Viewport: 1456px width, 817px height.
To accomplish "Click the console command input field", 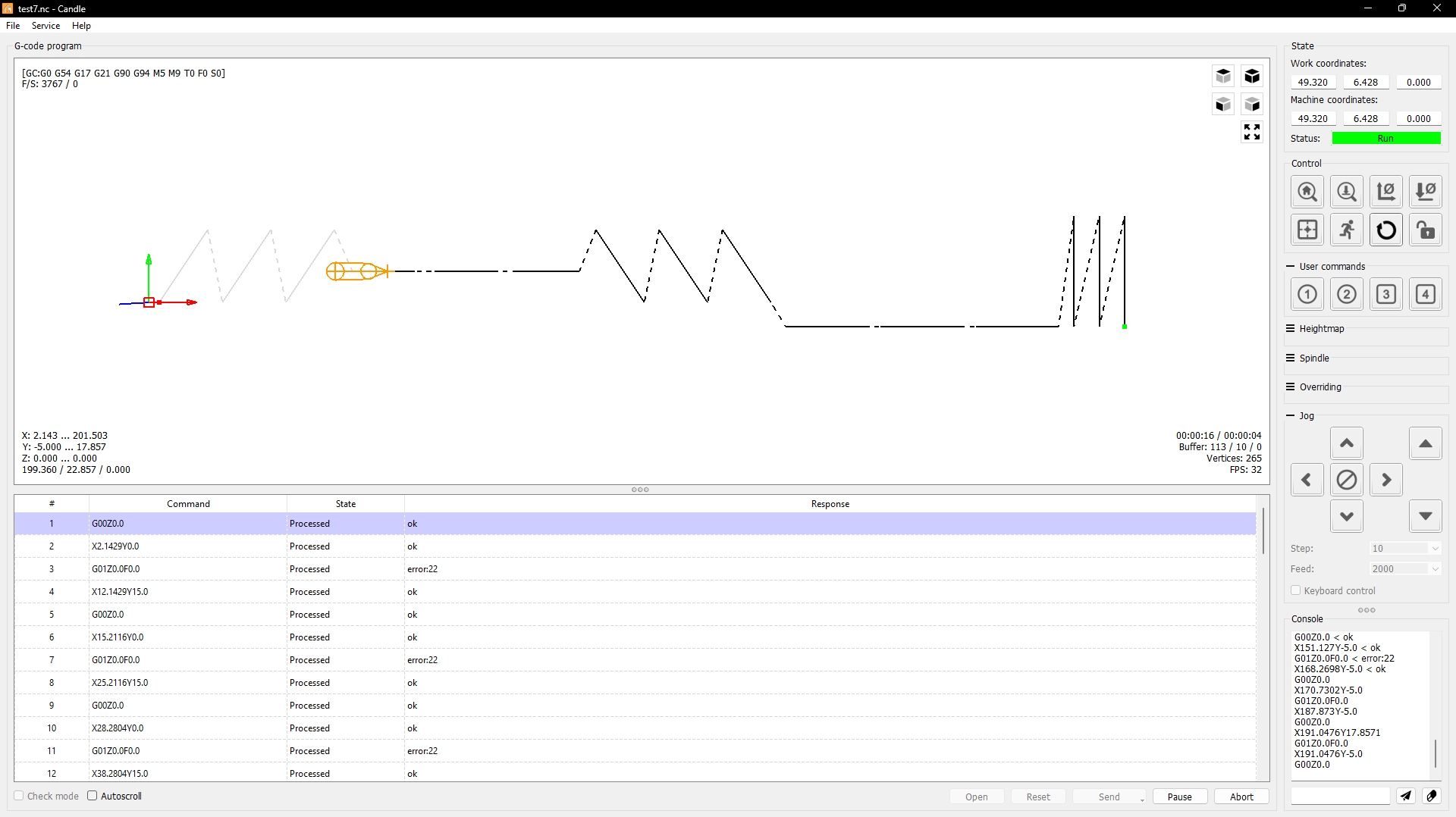I will [1340, 796].
